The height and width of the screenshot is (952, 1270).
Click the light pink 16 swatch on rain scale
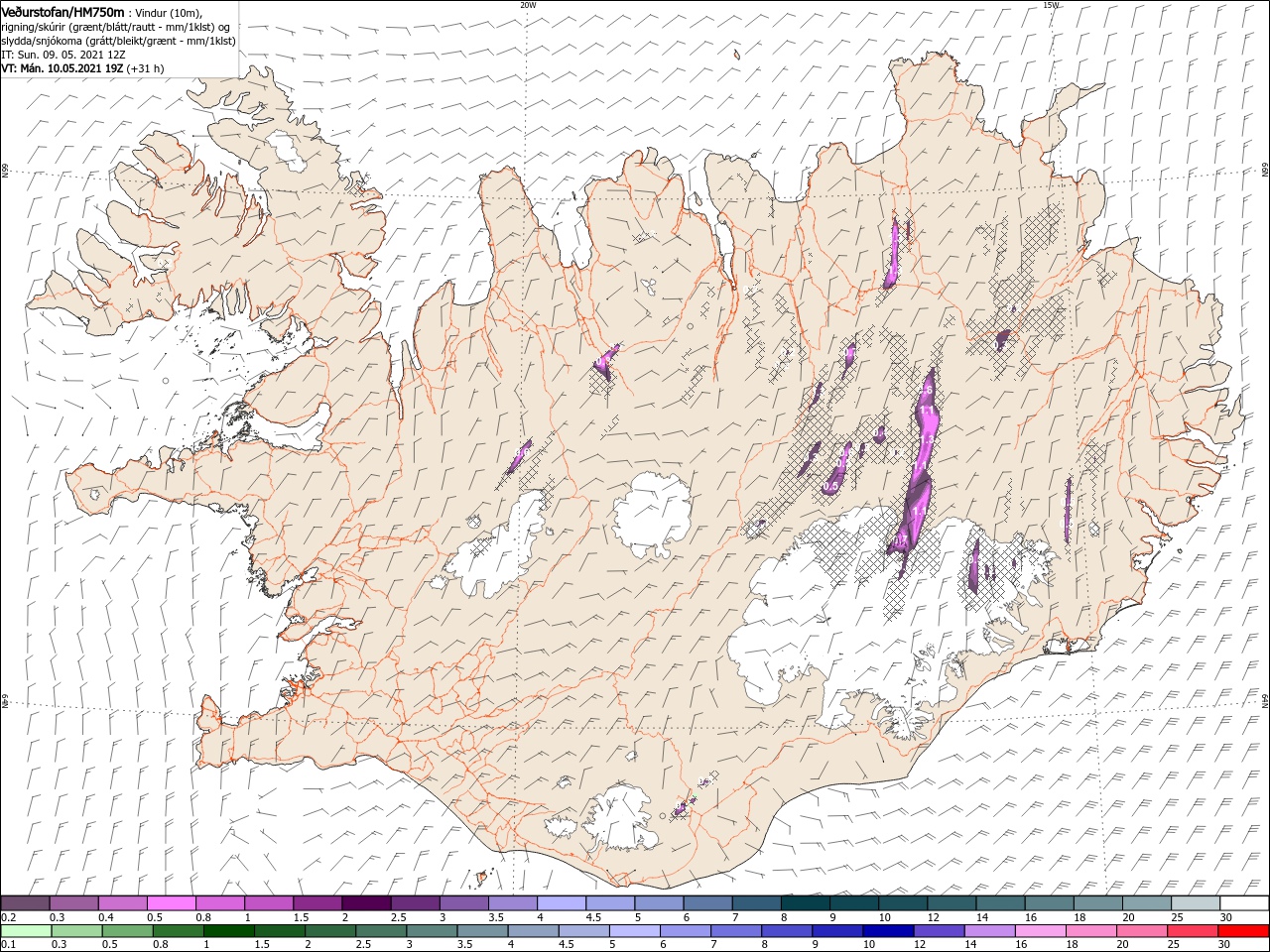[1042, 931]
